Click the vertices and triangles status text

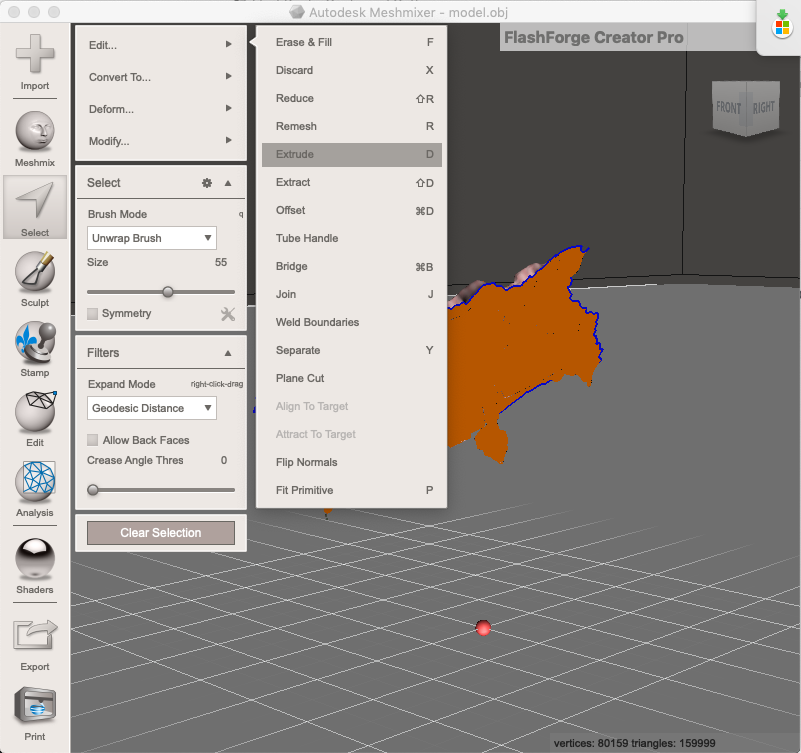point(634,743)
